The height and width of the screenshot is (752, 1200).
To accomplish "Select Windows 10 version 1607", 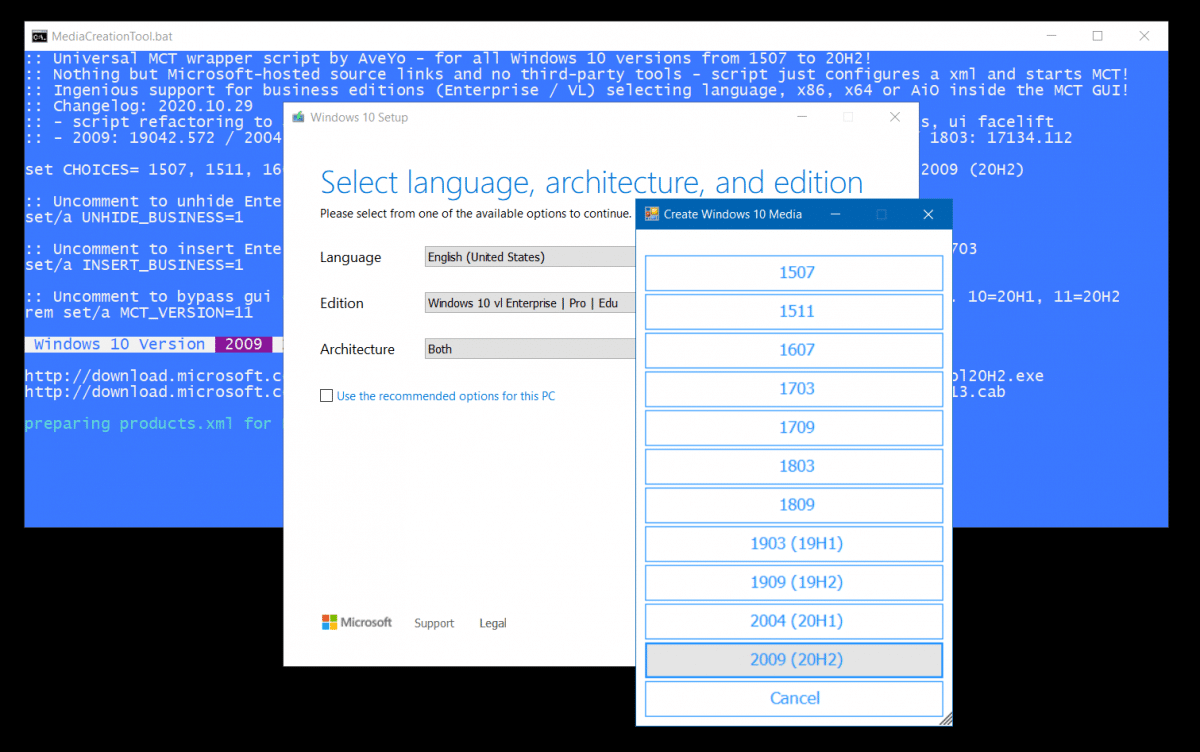I will point(793,350).
